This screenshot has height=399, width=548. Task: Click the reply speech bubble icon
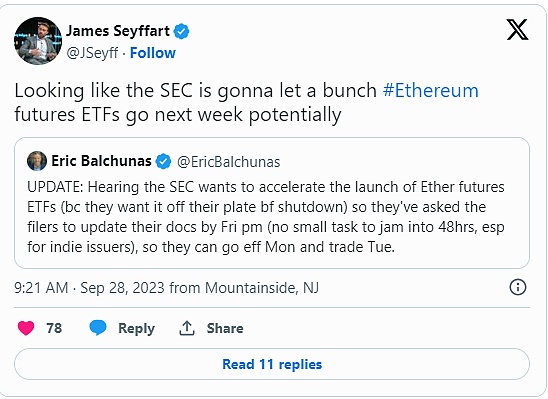(x=98, y=328)
